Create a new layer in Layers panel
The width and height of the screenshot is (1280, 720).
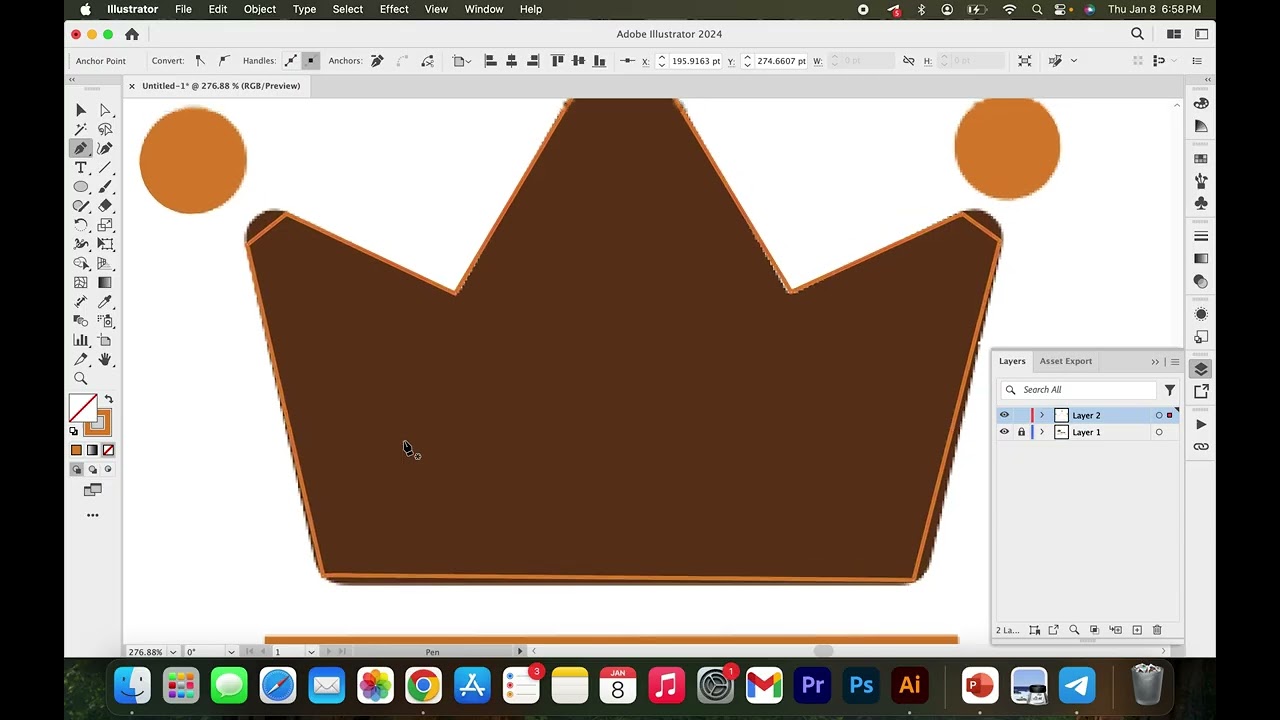[1137, 630]
